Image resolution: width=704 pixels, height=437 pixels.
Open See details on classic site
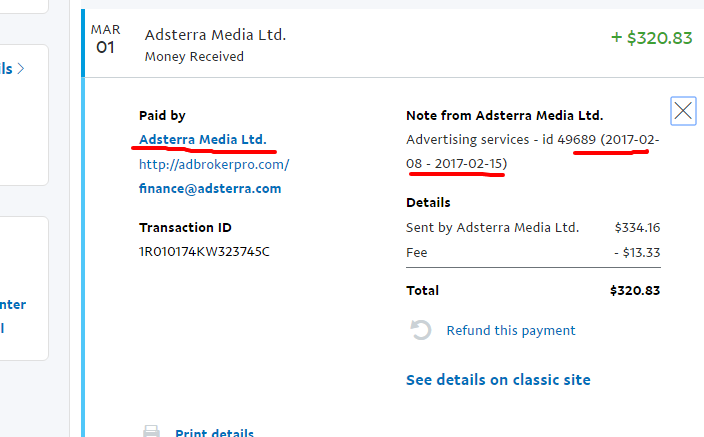click(x=498, y=380)
